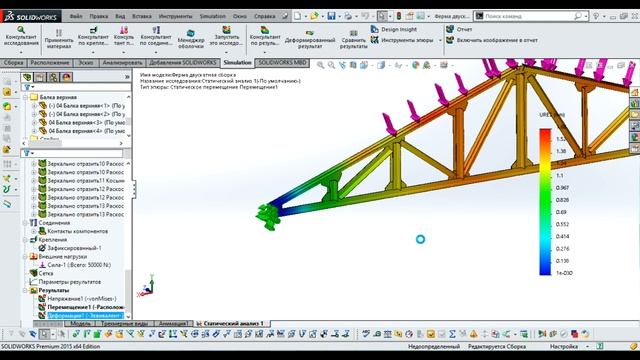Open the FeatureManager design tree tab
Screen dimensions: 640x360
click(27, 77)
